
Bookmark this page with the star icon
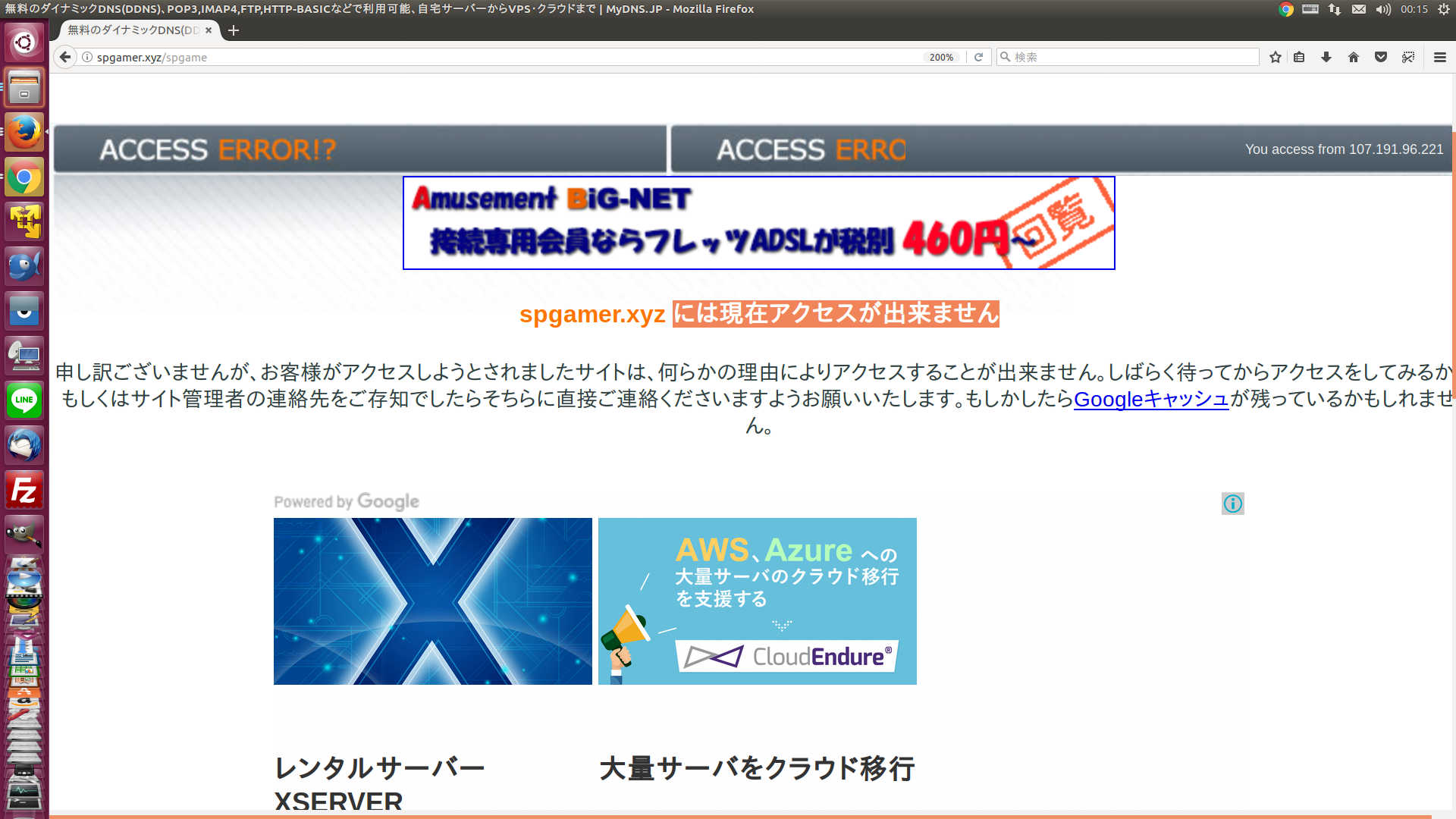[1276, 57]
